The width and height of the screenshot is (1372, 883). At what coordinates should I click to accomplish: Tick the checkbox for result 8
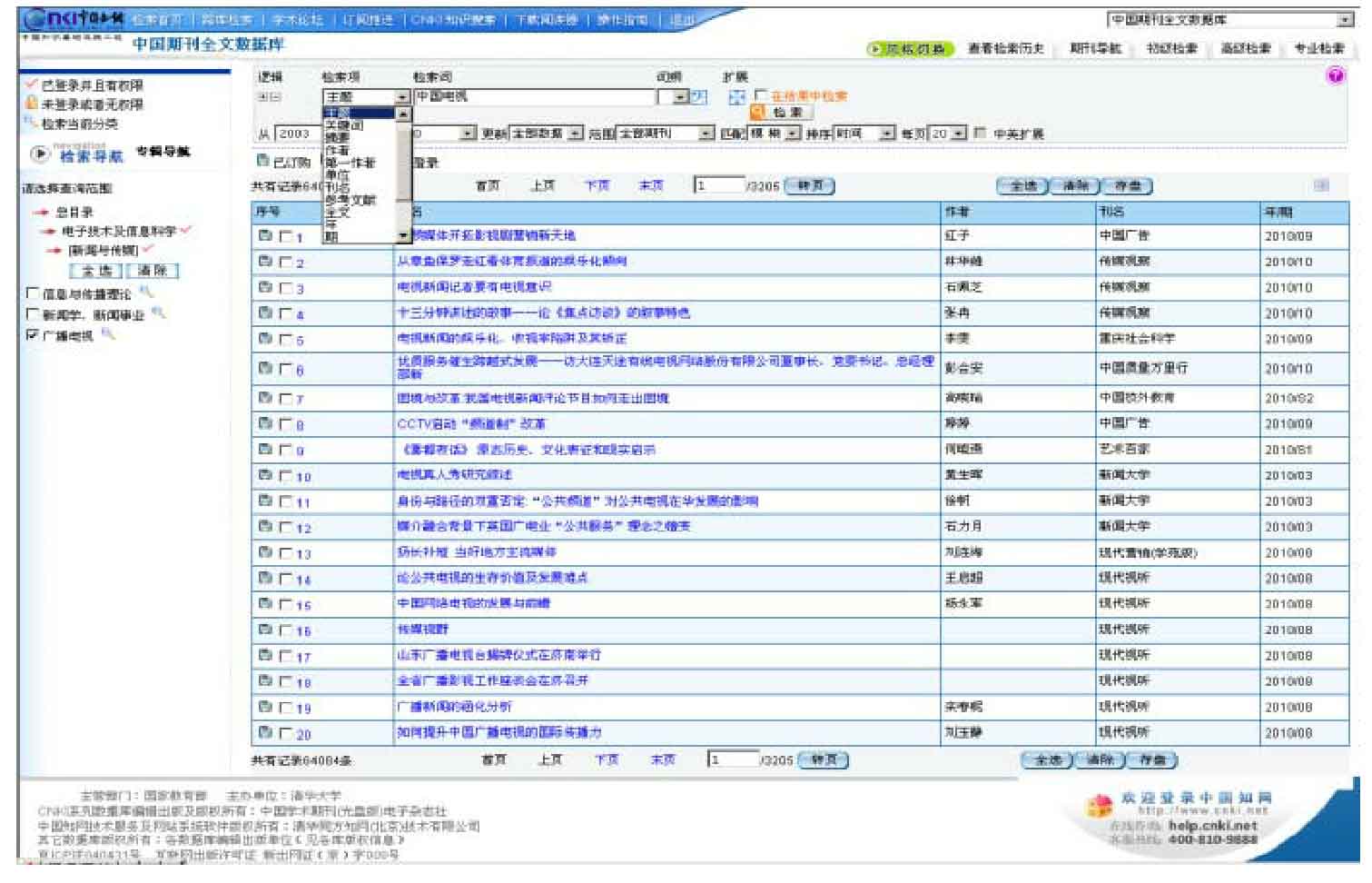pyautogui.click(x=286, y=424)
